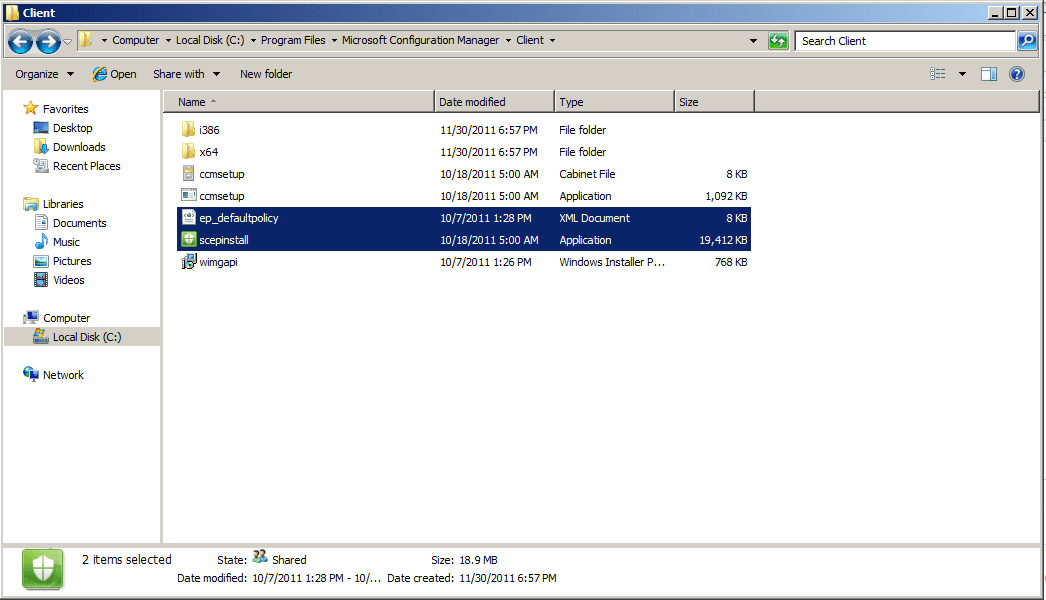Open the i386 folder entry
The image size is (1046, 600).
(x=464, y=129)
